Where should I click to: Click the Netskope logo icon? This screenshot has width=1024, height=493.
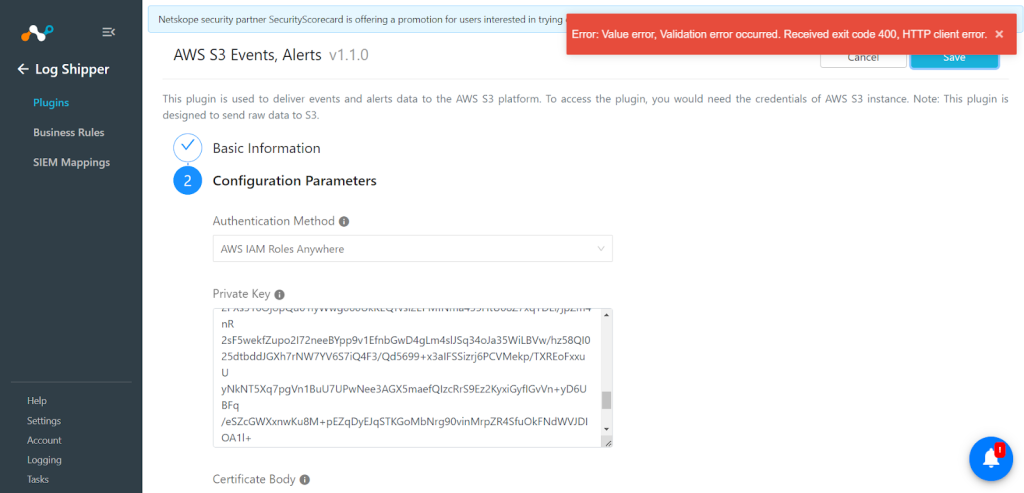(37, 32)
